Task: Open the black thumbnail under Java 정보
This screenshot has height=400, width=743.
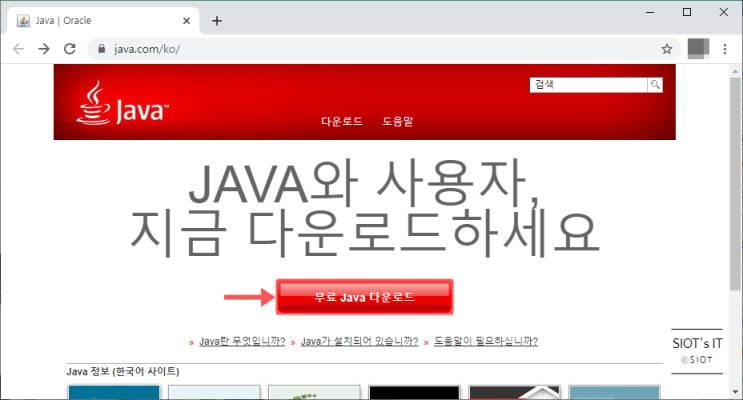Action: point(414,392)
